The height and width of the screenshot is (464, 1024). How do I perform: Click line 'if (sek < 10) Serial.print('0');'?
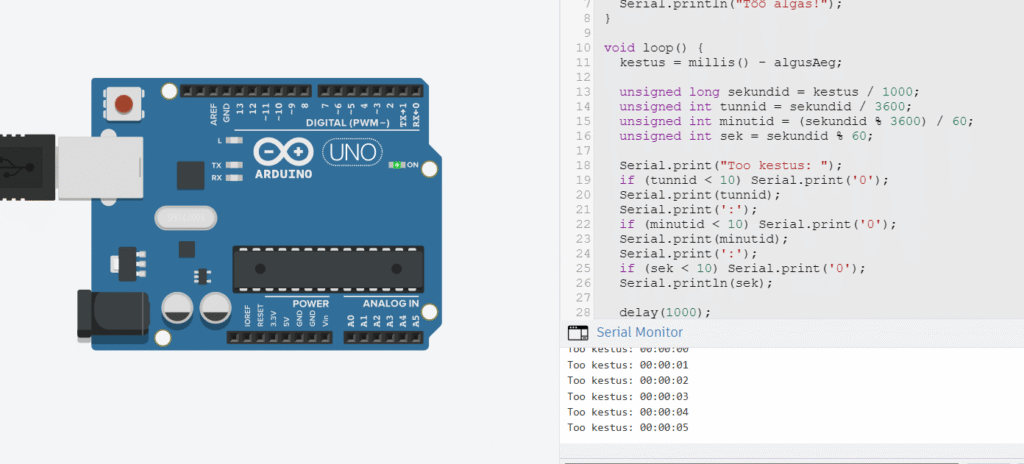tap(743, 269)
